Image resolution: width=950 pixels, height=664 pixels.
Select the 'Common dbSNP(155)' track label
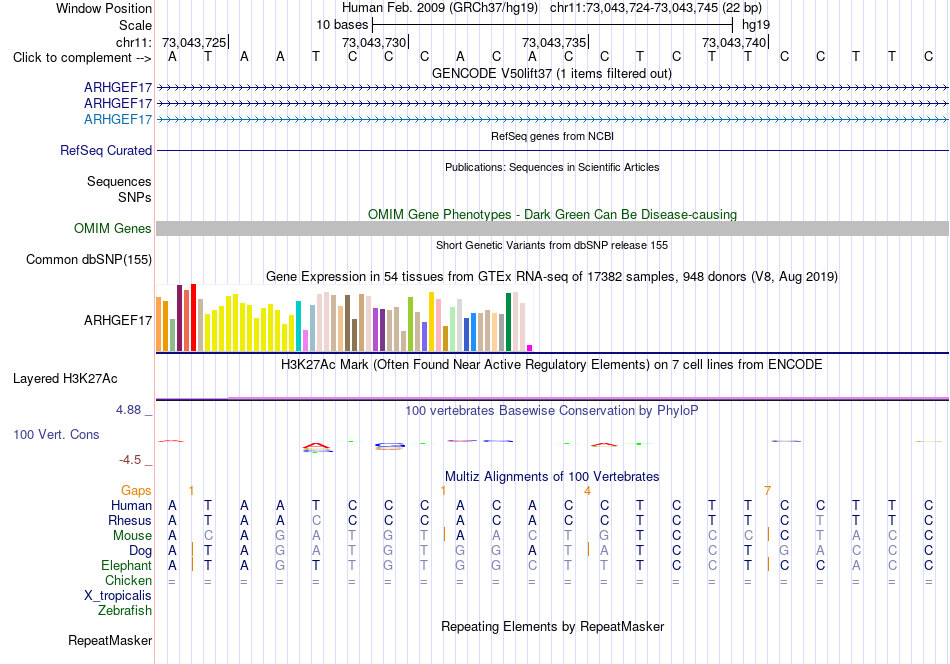point(88,259)
